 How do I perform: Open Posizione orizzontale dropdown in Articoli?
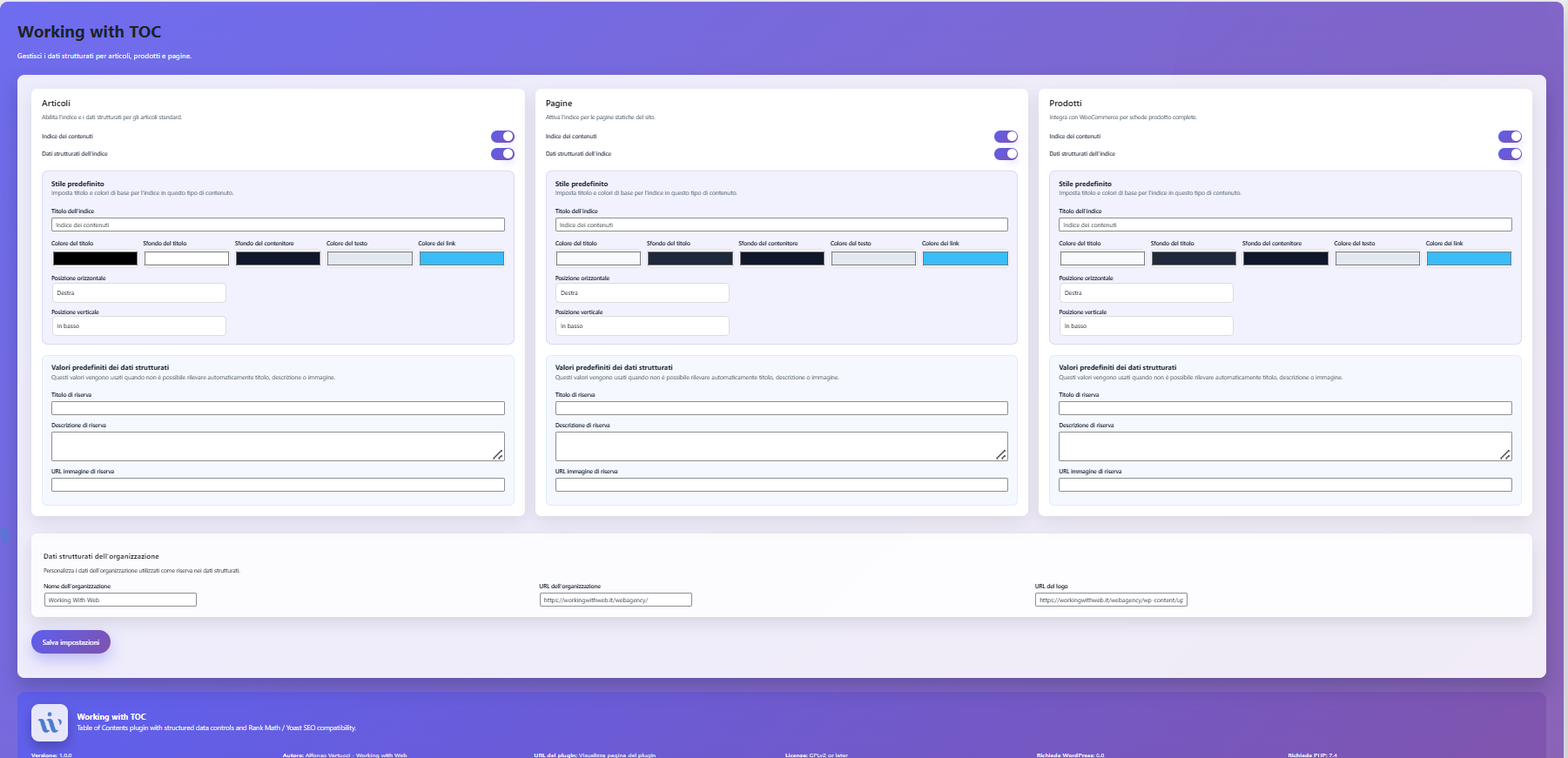138,293
